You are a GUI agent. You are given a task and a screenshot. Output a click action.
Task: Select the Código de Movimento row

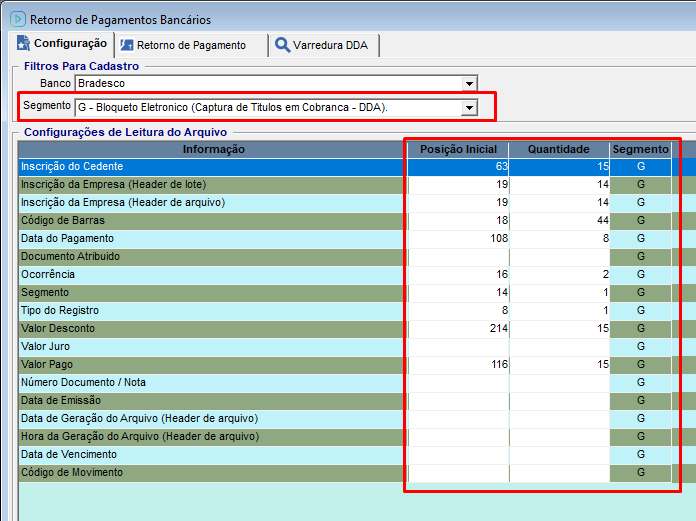(x=212, y=473)
